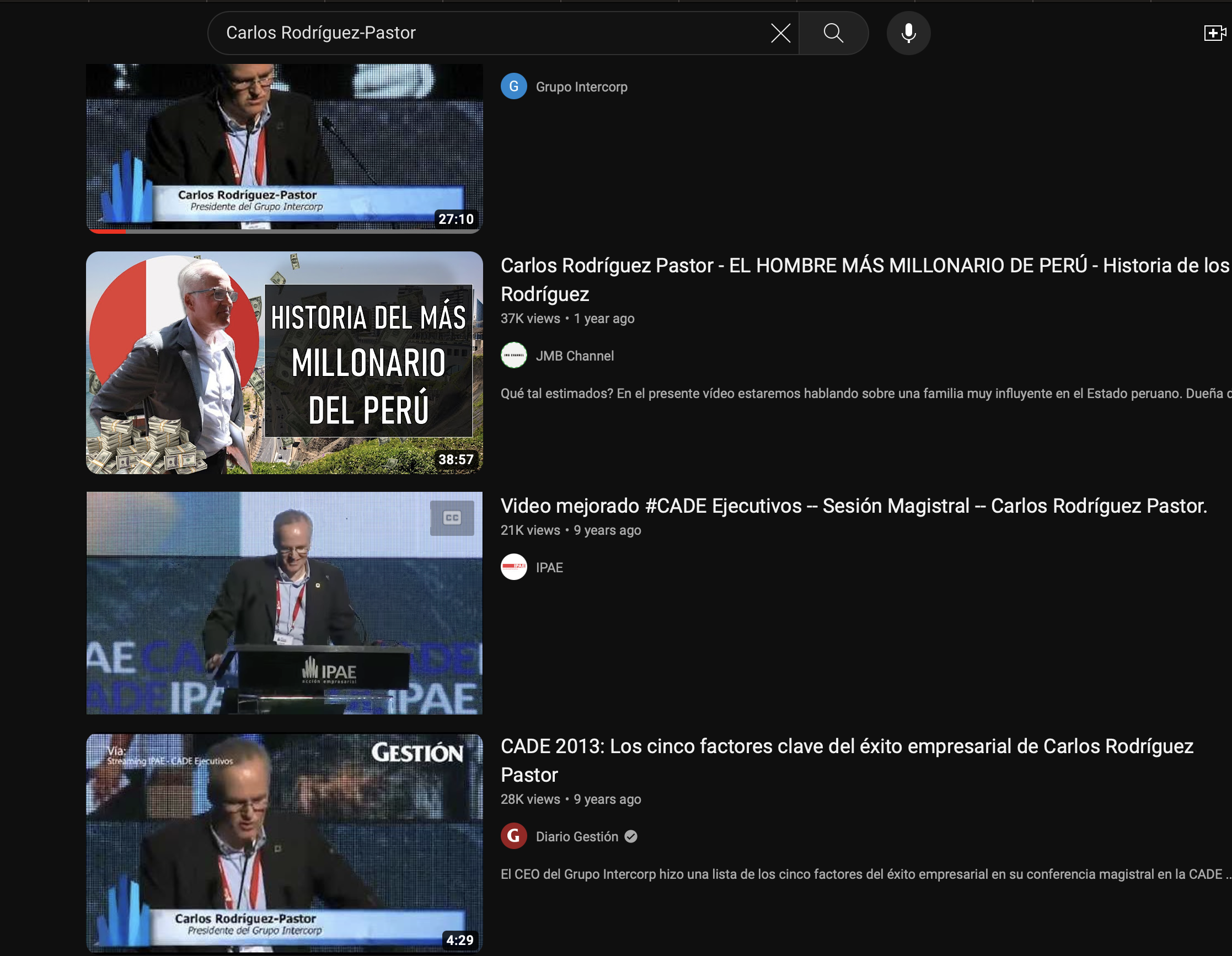Open the IPAE podium video thumbnail
This screenshot has width=1232, height=956.
[x=285, y=603]
